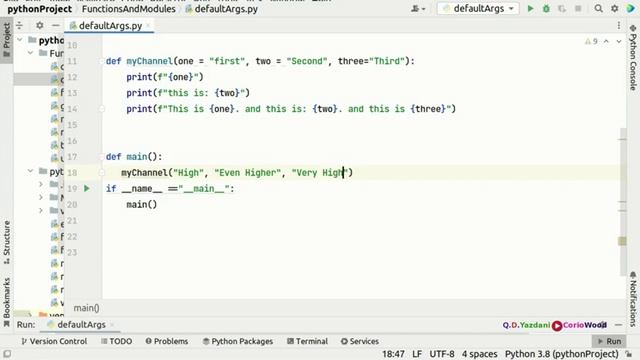Run the defaultArgs configuration with green play
The image size is (640, 360).
(530, 9)
